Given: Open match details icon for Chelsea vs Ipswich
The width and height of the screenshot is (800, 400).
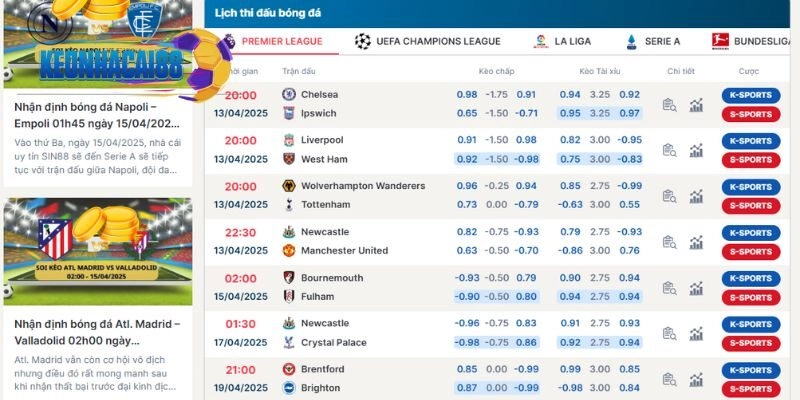Looking at the screenshot, I should [x=670, y=105].
